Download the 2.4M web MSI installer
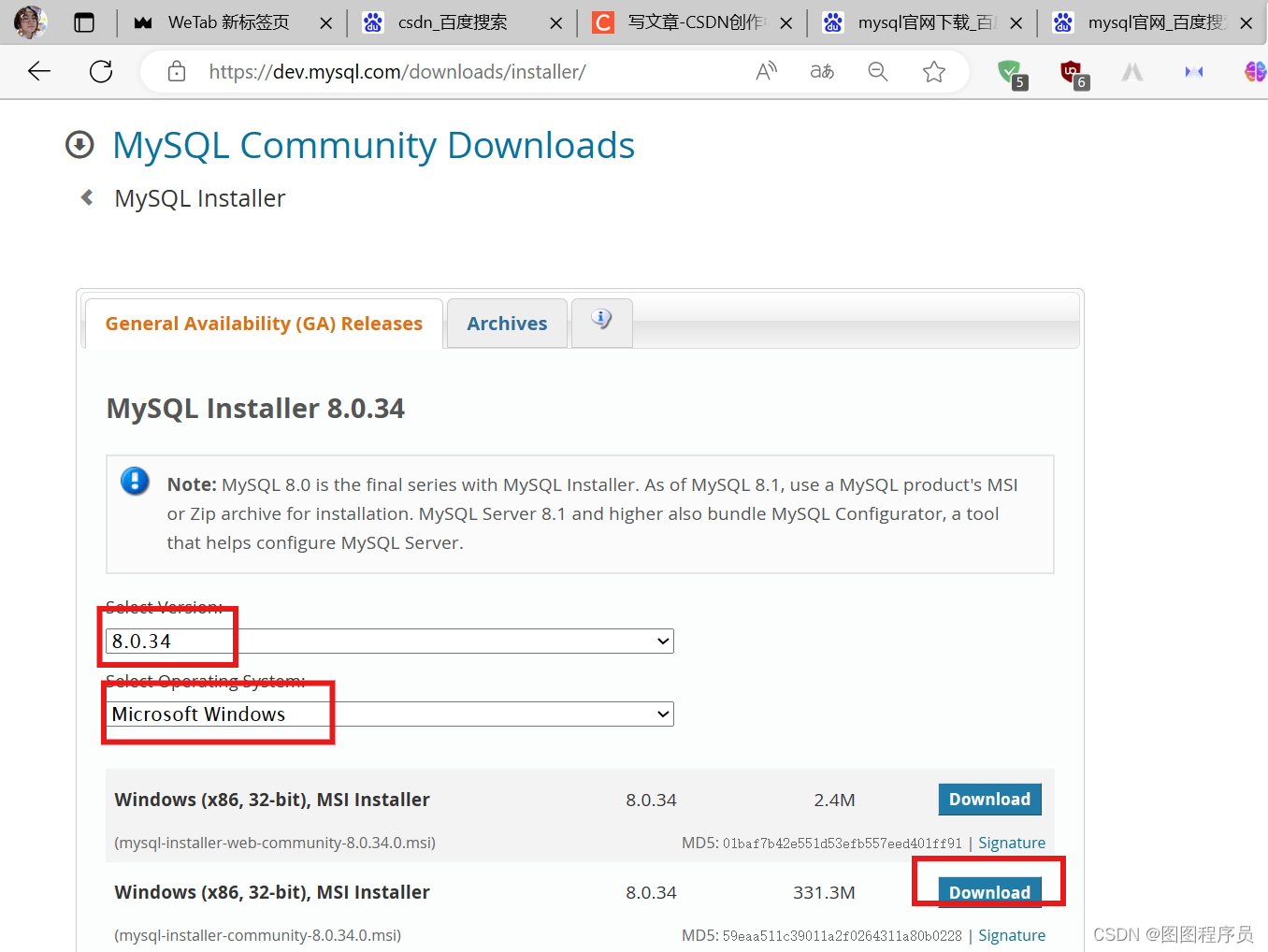This screenshot has width=1268, height=952. pyautogui.click(x=989, y=800)
